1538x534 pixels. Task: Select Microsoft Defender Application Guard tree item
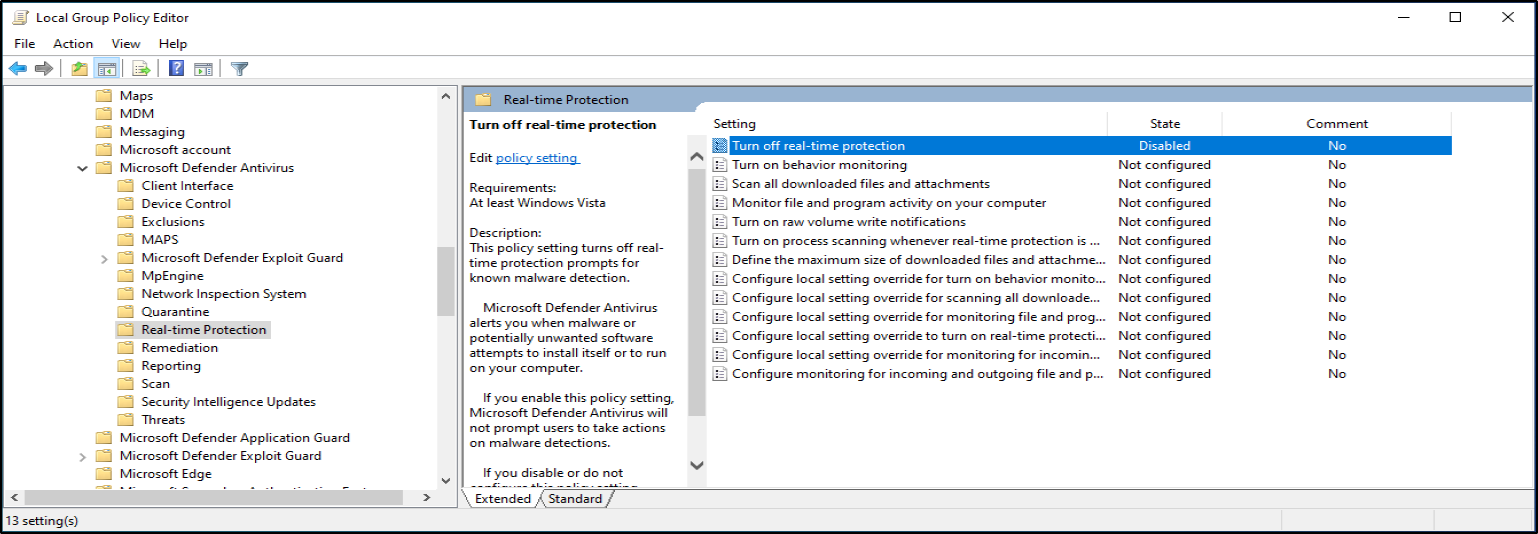click(235, 438)
